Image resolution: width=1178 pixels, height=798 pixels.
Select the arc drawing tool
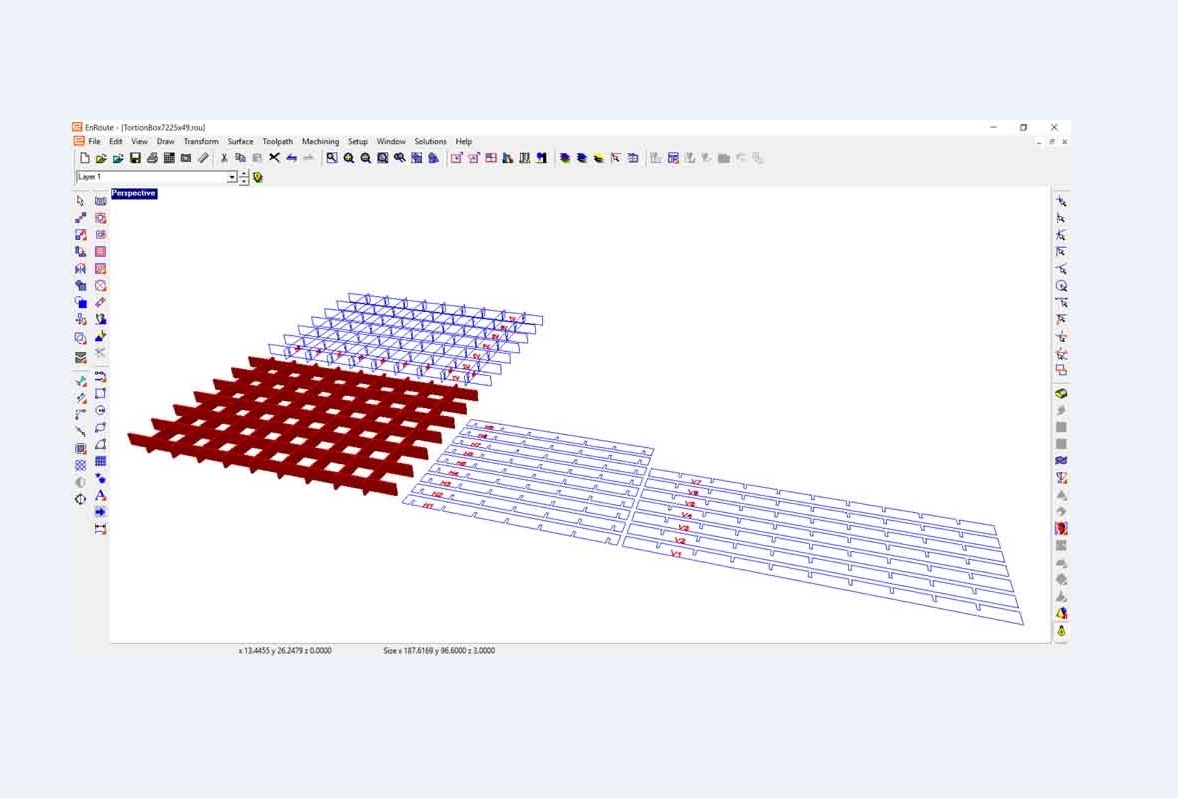pos(100,445)
